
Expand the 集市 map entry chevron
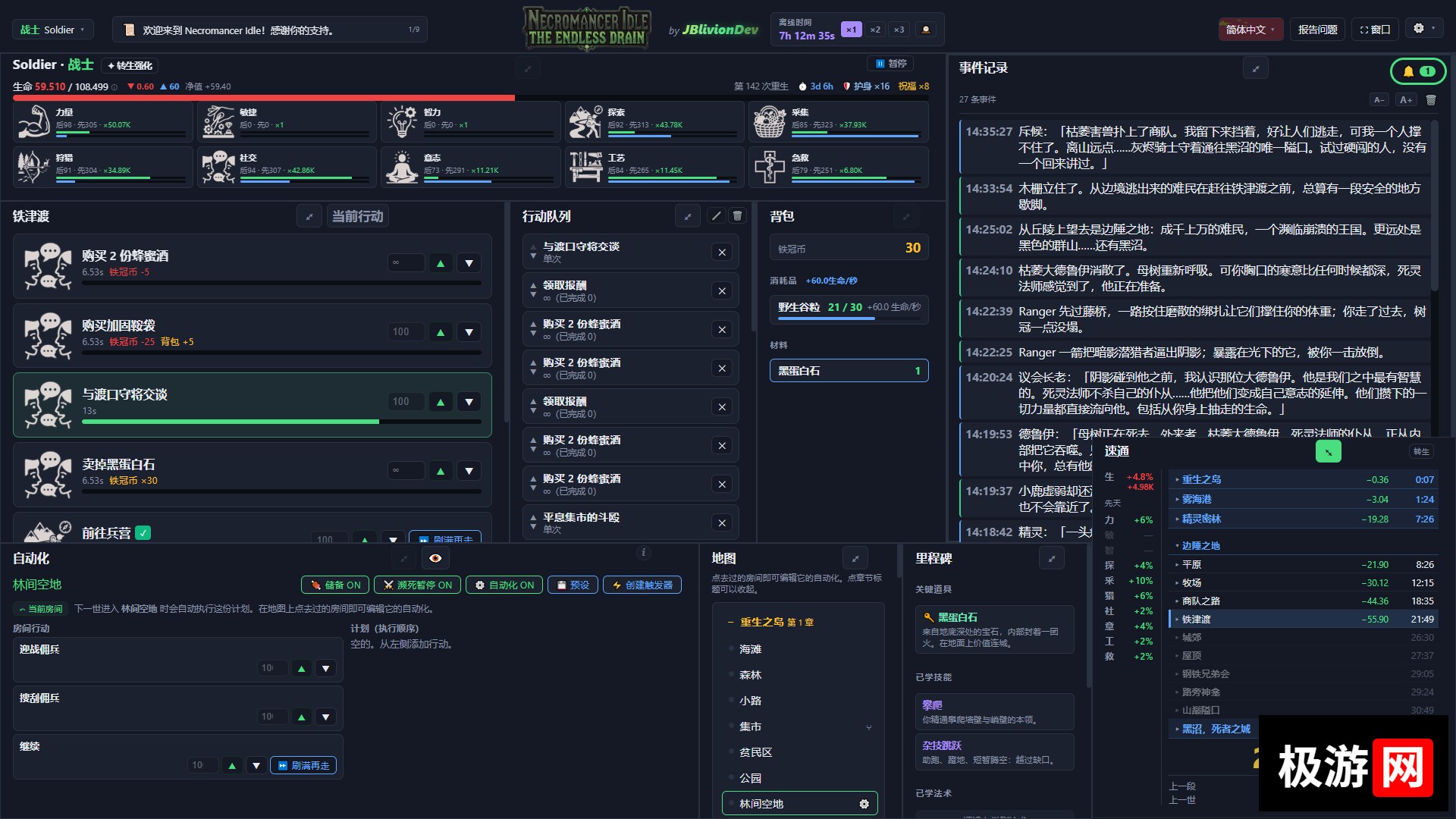(x=868, y=726)
